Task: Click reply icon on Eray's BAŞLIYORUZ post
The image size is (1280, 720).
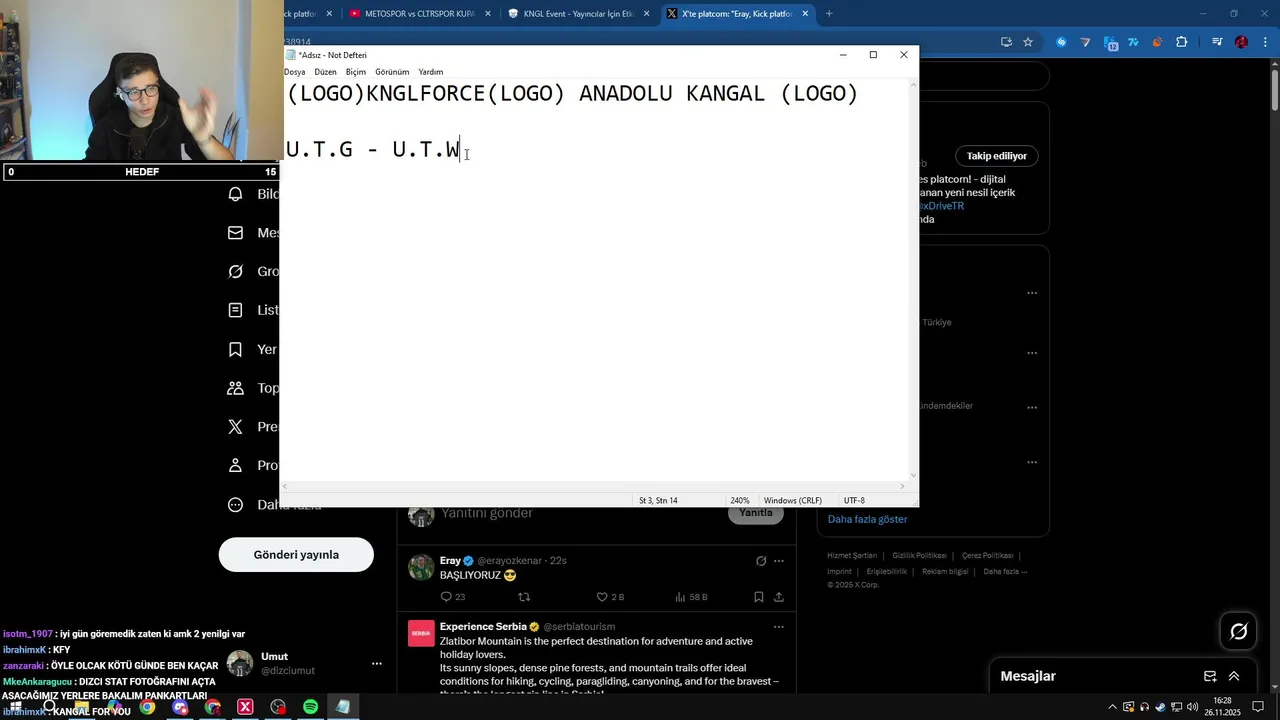Action: [446, 597]
